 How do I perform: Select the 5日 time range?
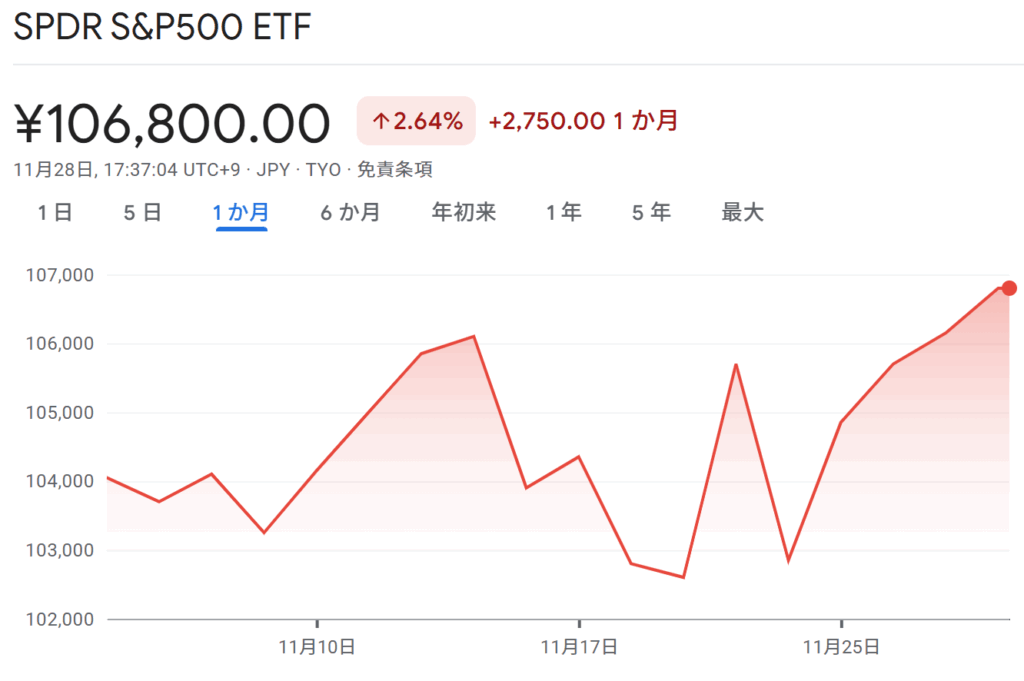(142, 212)
